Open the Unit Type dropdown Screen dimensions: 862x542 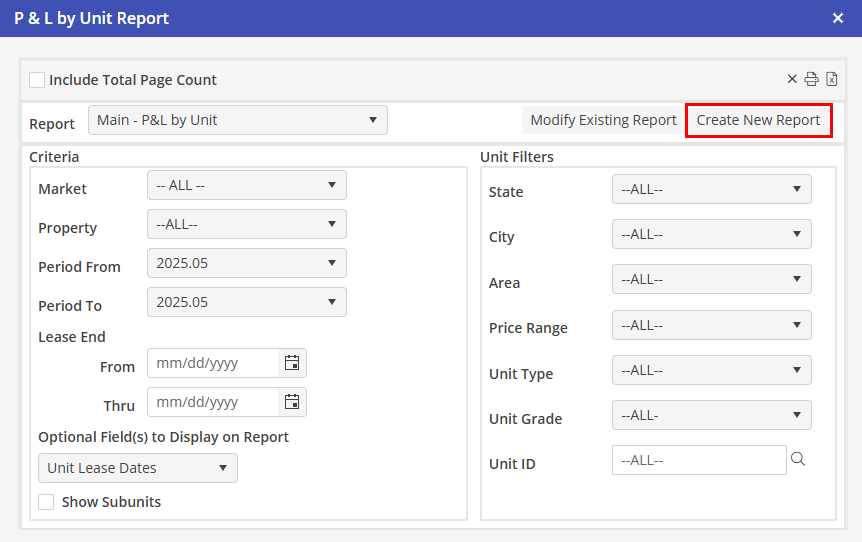pos(711,370)
